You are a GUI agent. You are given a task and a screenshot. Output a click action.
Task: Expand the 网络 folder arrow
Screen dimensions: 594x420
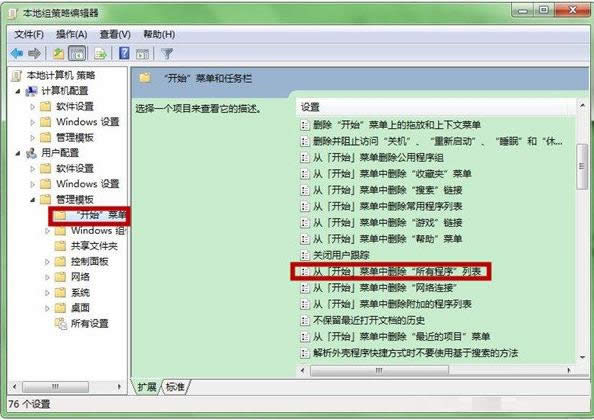coord(47,277)
